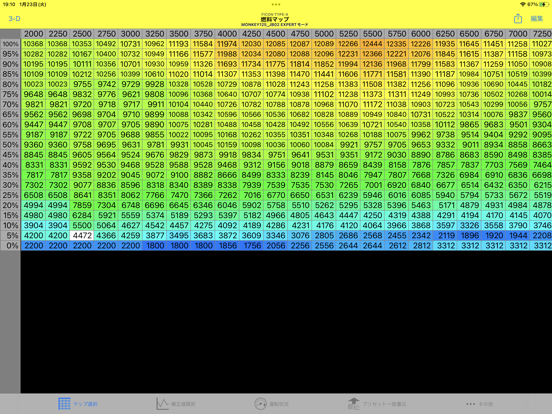Viewport: 552px width, 414px height.
Task: Select cell 9592 in the 40% row
Action: pyautogui.click(x=82, y=165)
